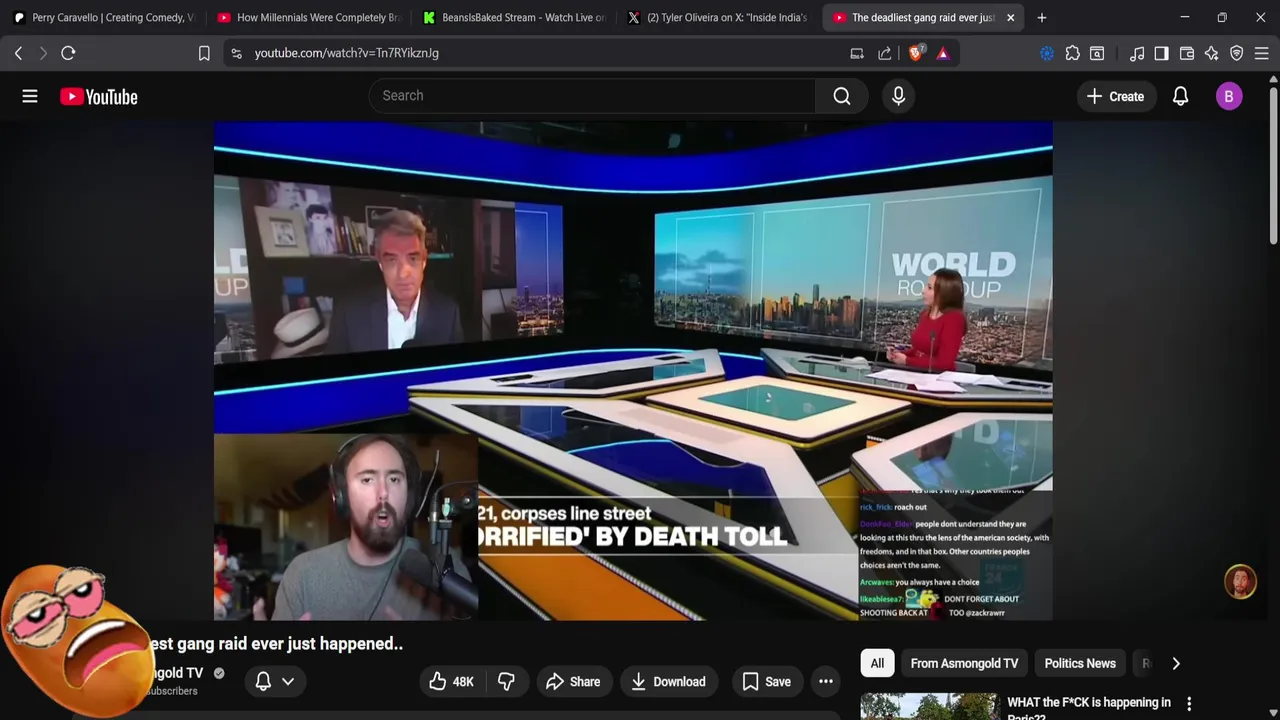Click the search magnifier button
Viewport: 1280px width, 720px height.
(842, 96)
